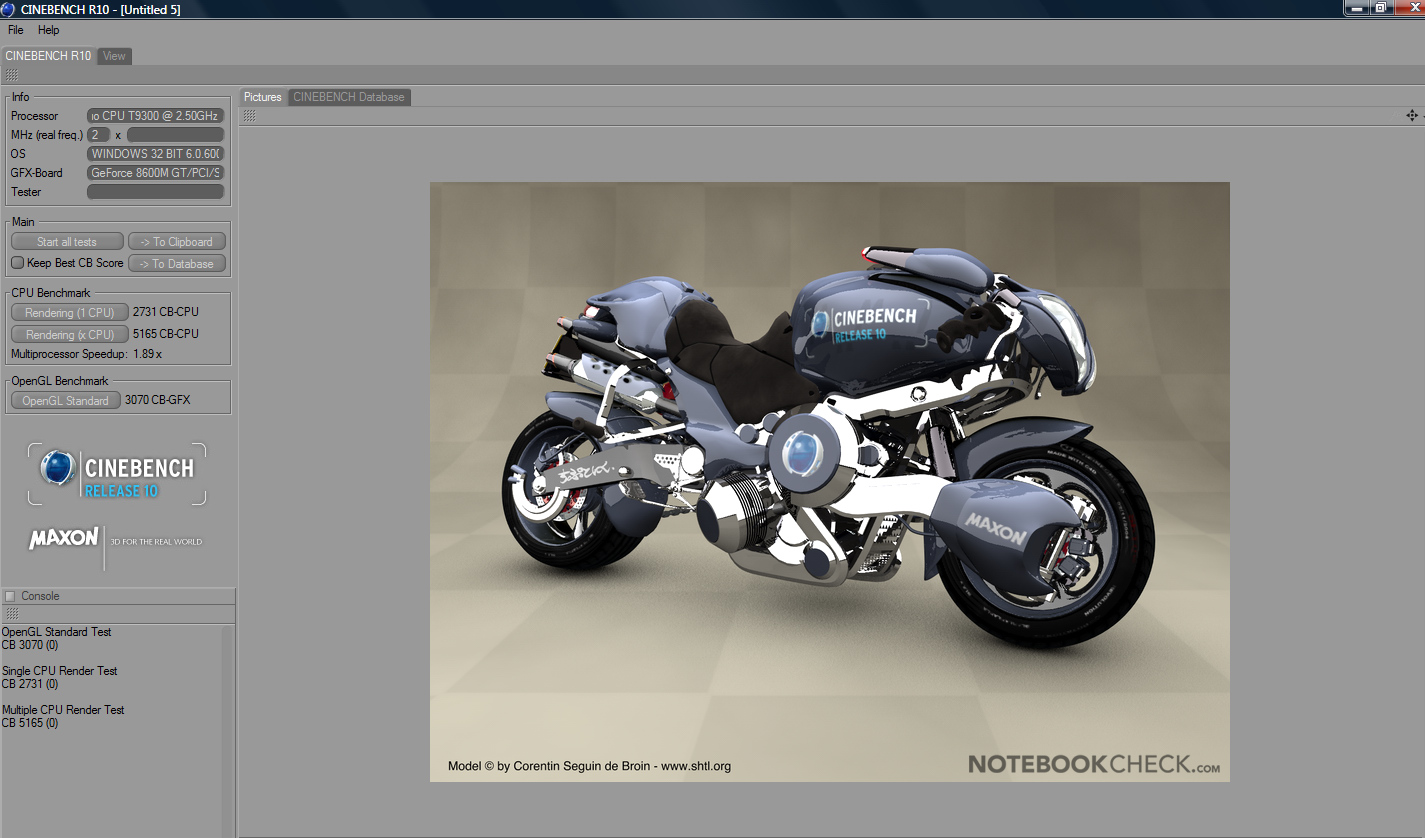Click the grip handle below the CINEBENCH R10 tab
The image size is (1425, 838).
11,75
